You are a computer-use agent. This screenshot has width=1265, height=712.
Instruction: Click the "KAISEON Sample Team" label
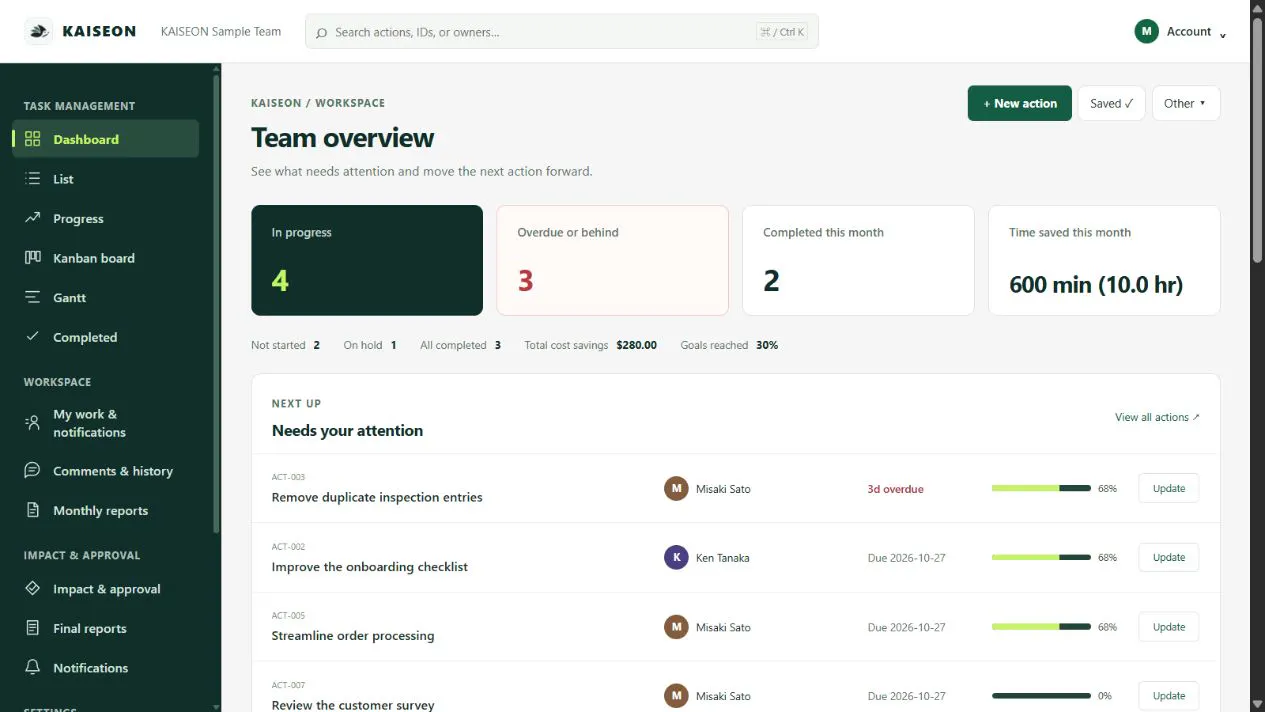[x=221, y=32]
